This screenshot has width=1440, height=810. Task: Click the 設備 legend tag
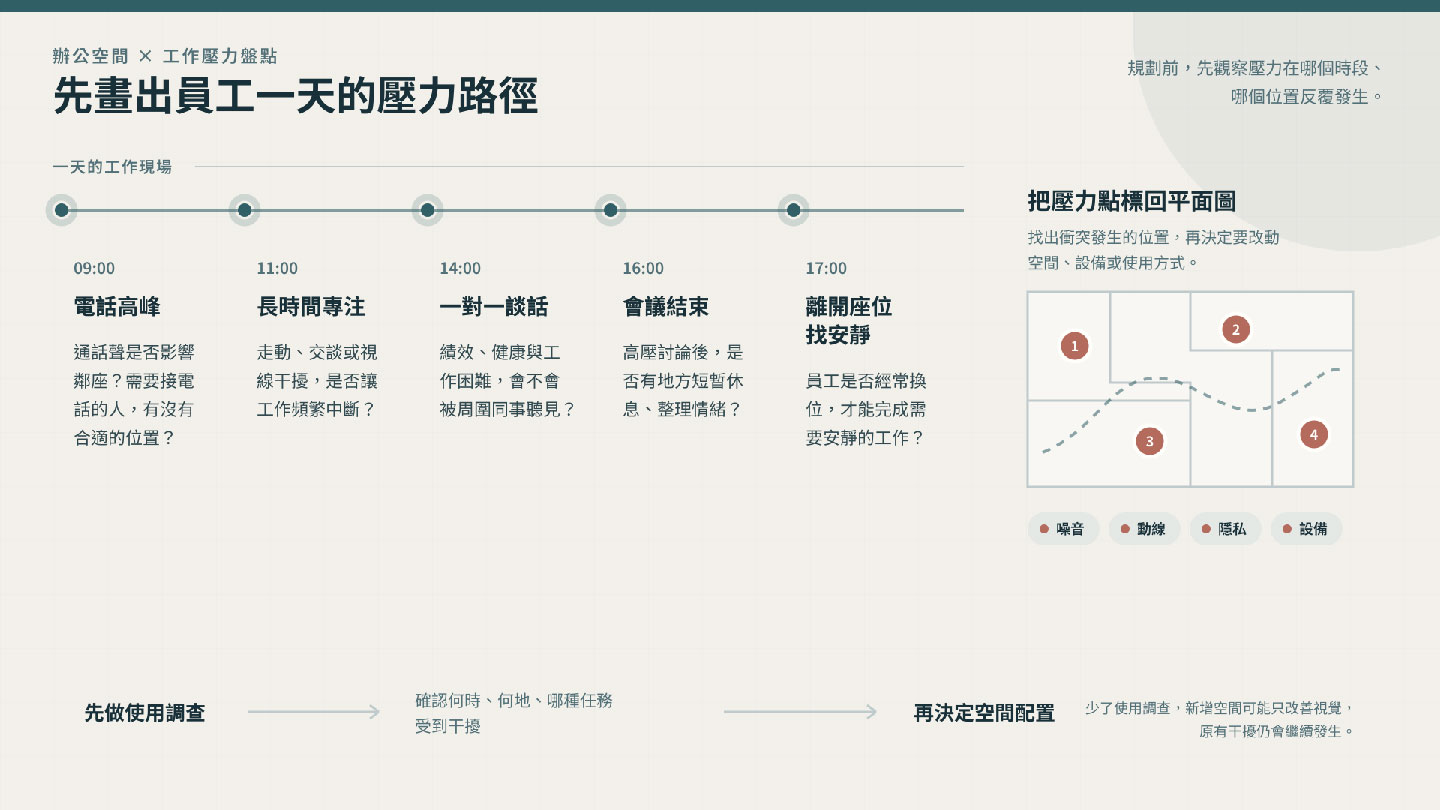click(x=1307, y=529)
